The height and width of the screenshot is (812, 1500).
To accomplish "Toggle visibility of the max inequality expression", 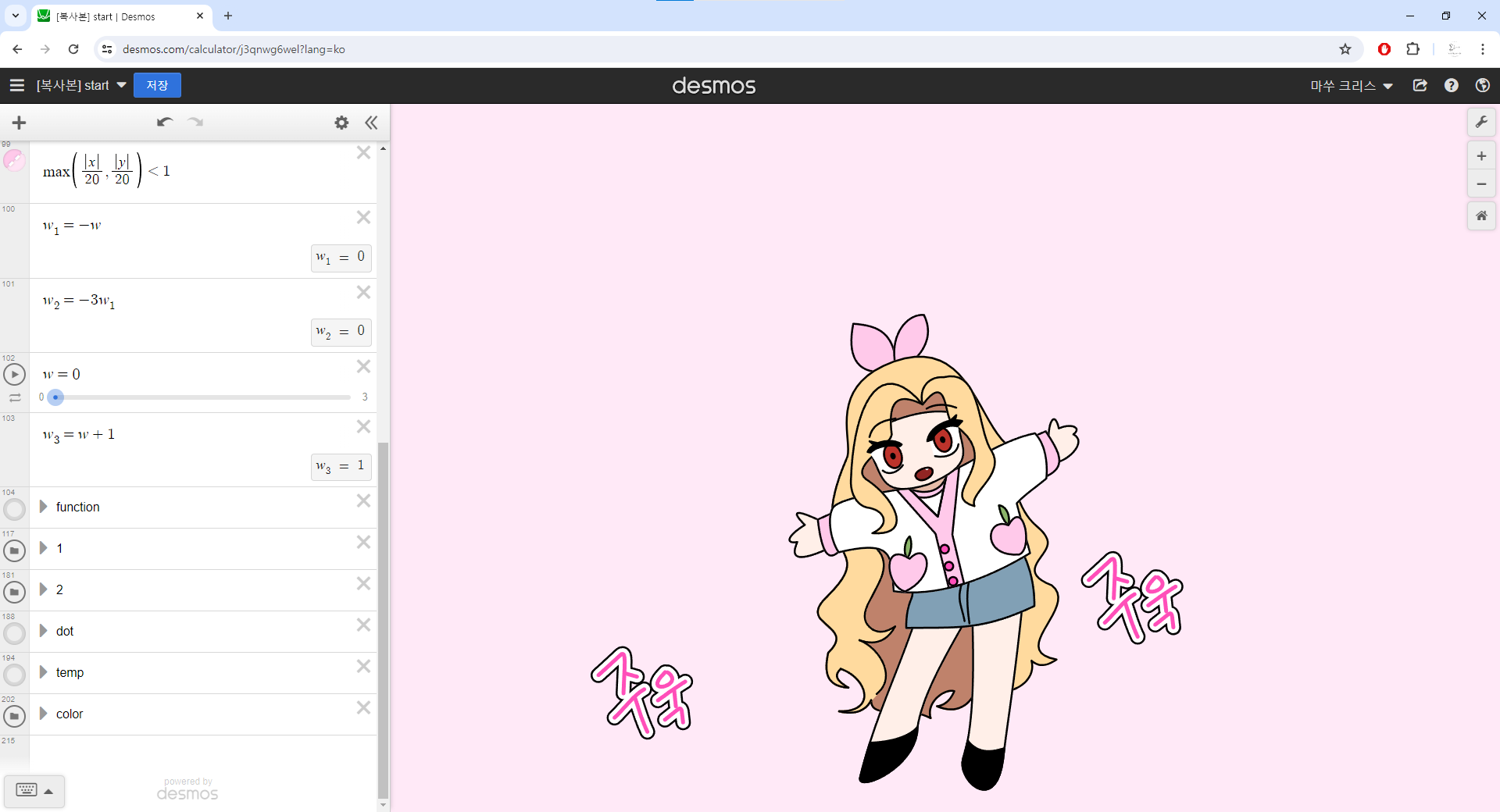I will (14, 161).
